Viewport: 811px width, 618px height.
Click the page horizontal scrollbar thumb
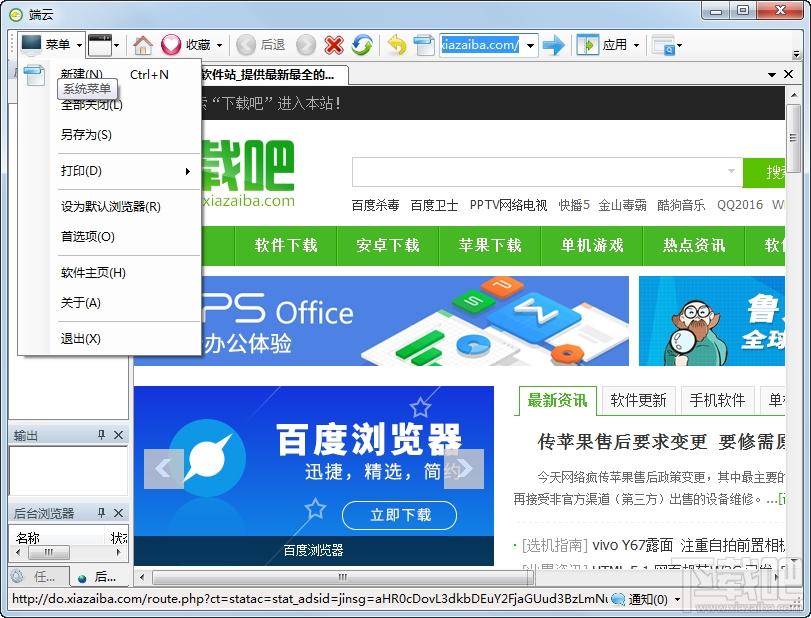[341, 577]
